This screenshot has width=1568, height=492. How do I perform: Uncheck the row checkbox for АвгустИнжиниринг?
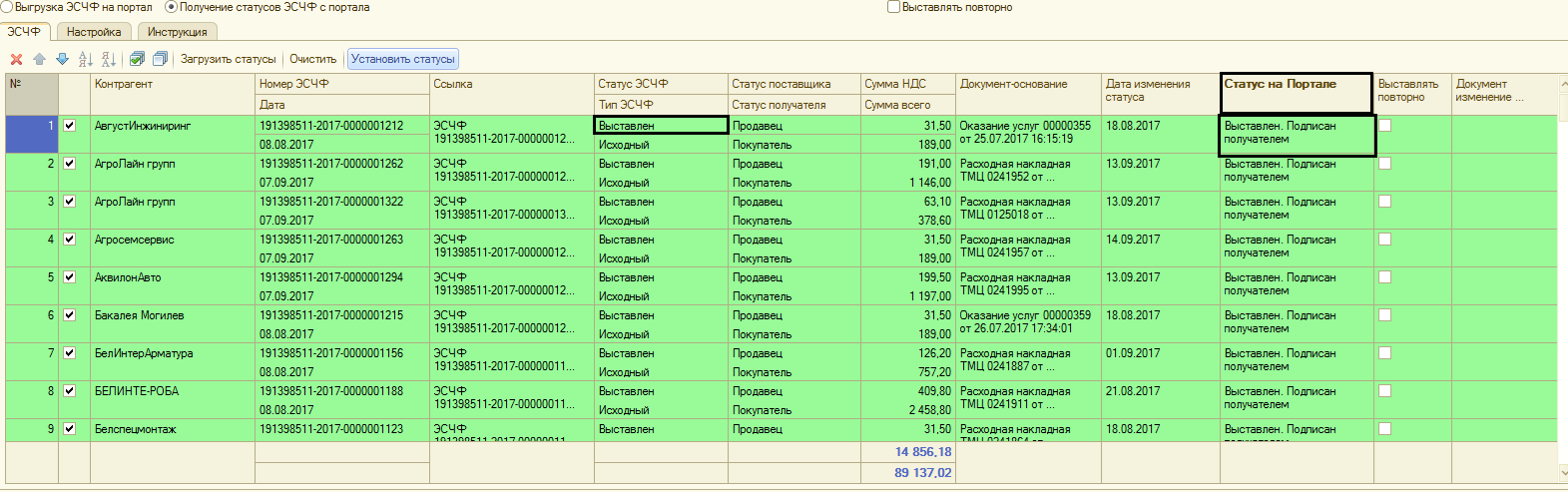pyautogui.click(x=70, y=126)
